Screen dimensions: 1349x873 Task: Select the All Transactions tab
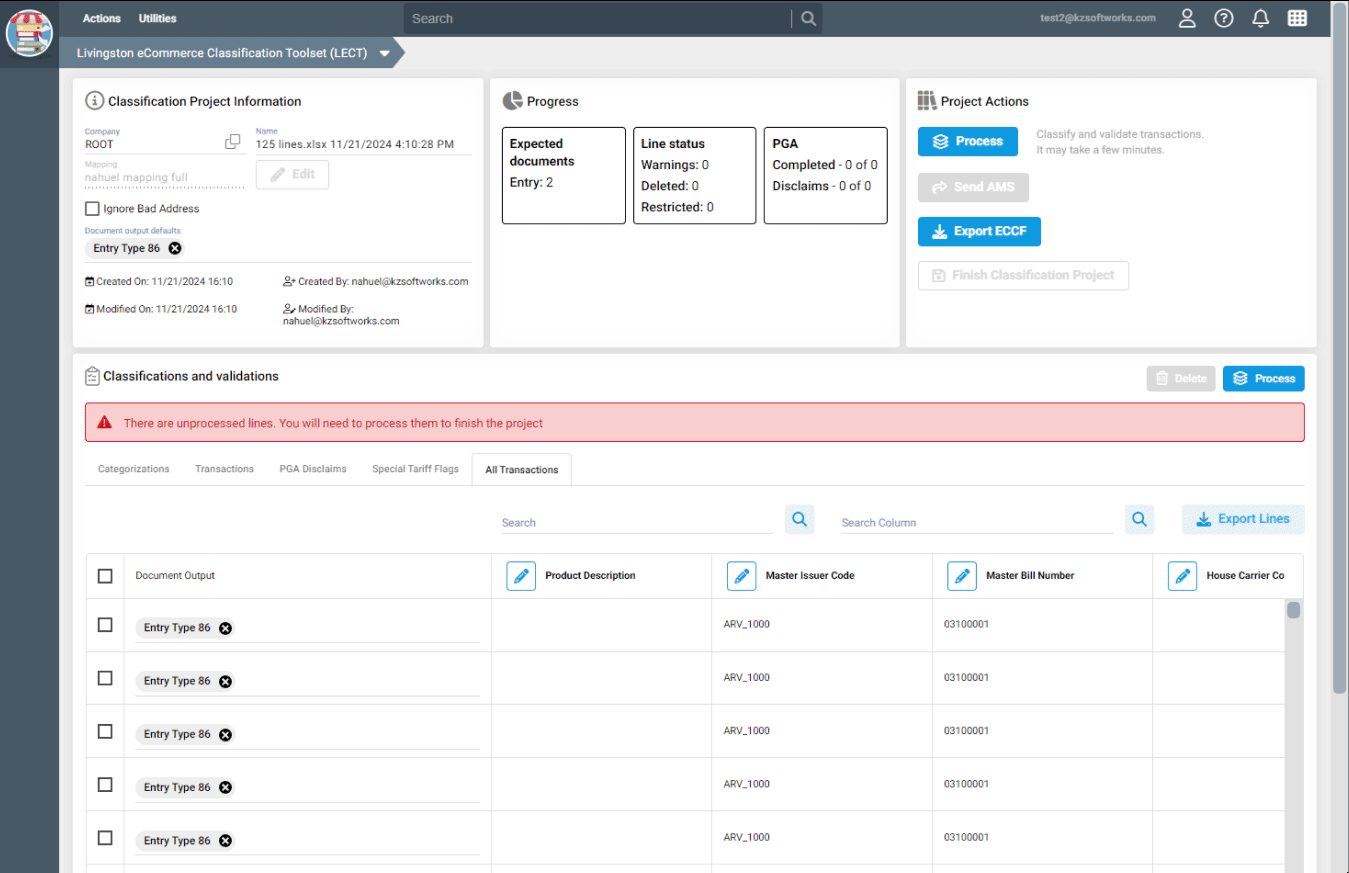522,469
